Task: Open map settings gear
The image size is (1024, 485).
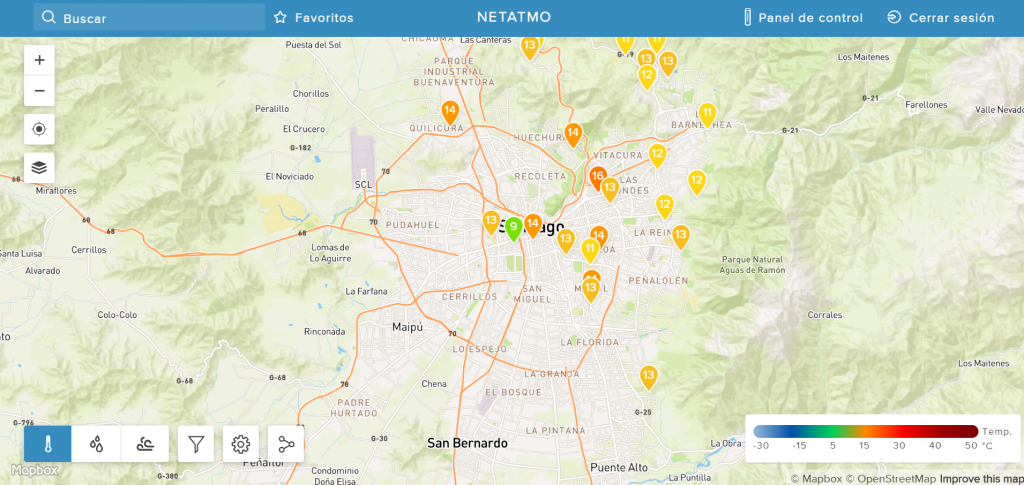Action: coord(241,444)
